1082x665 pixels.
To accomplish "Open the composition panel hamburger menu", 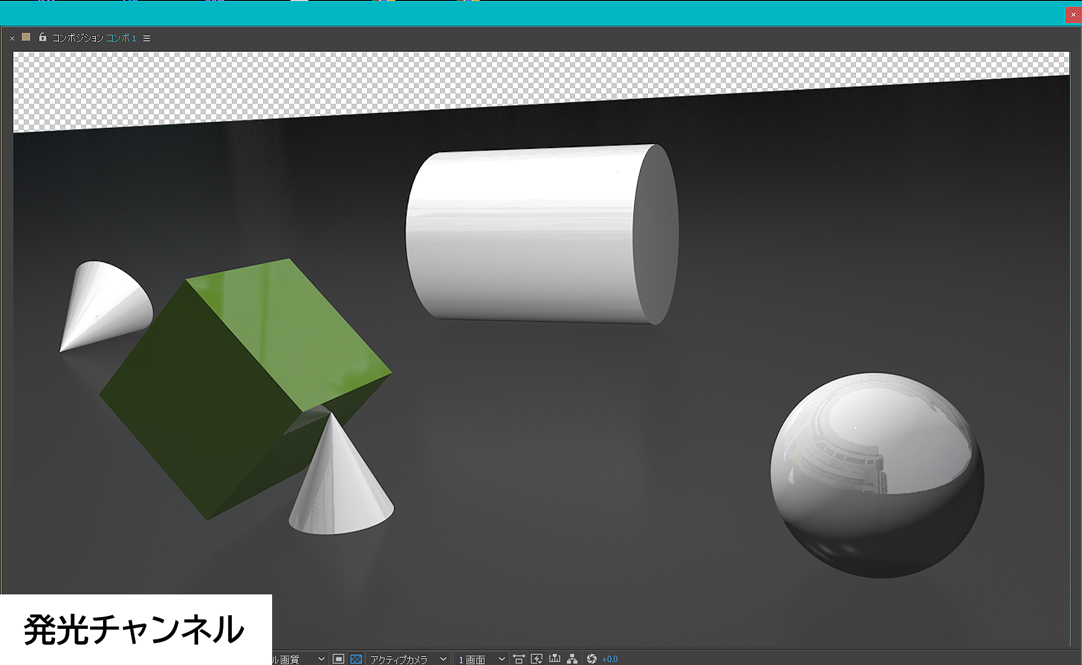I will [147, 38].
